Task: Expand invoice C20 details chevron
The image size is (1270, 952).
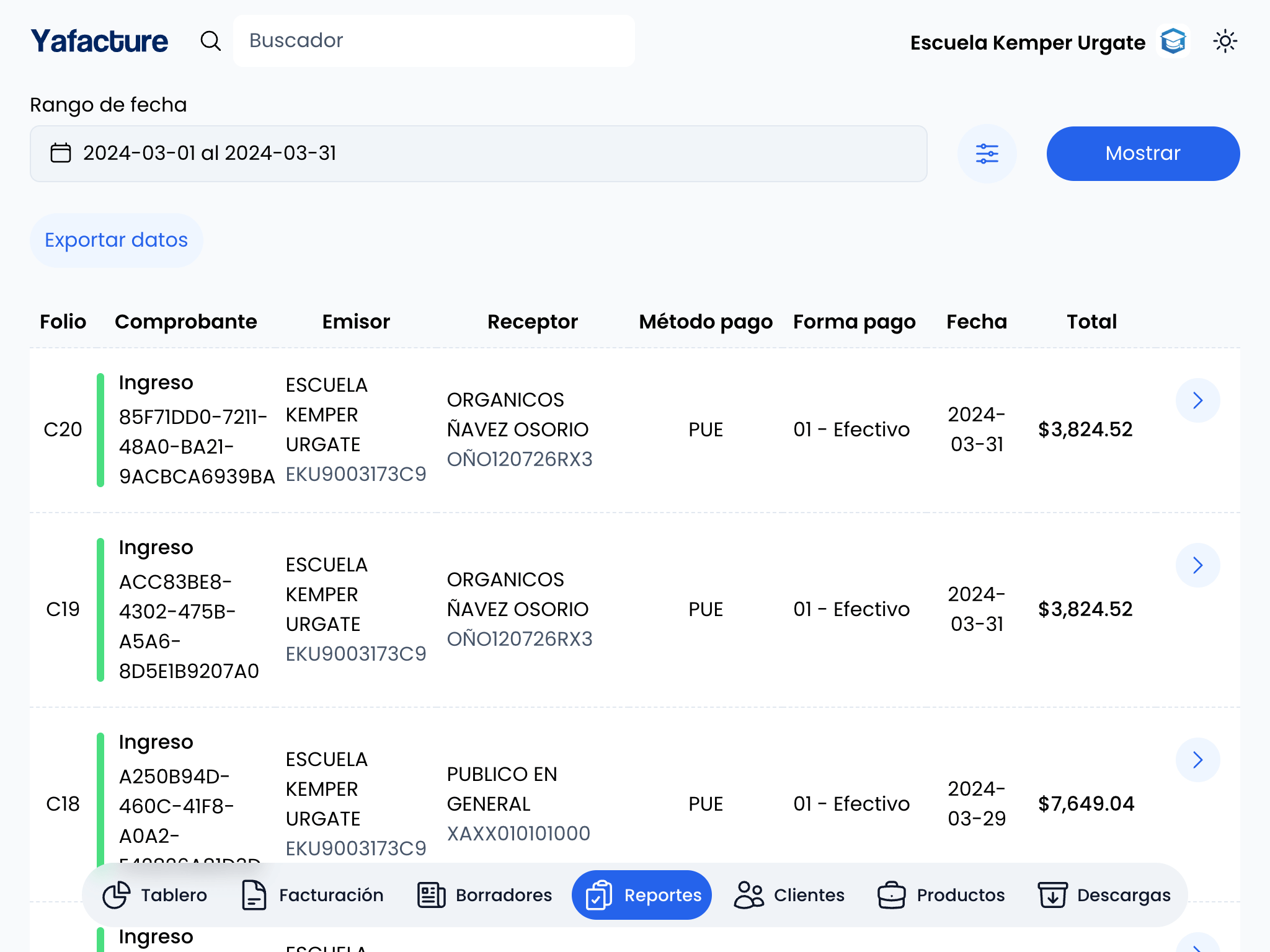Action: (1197, 400)
